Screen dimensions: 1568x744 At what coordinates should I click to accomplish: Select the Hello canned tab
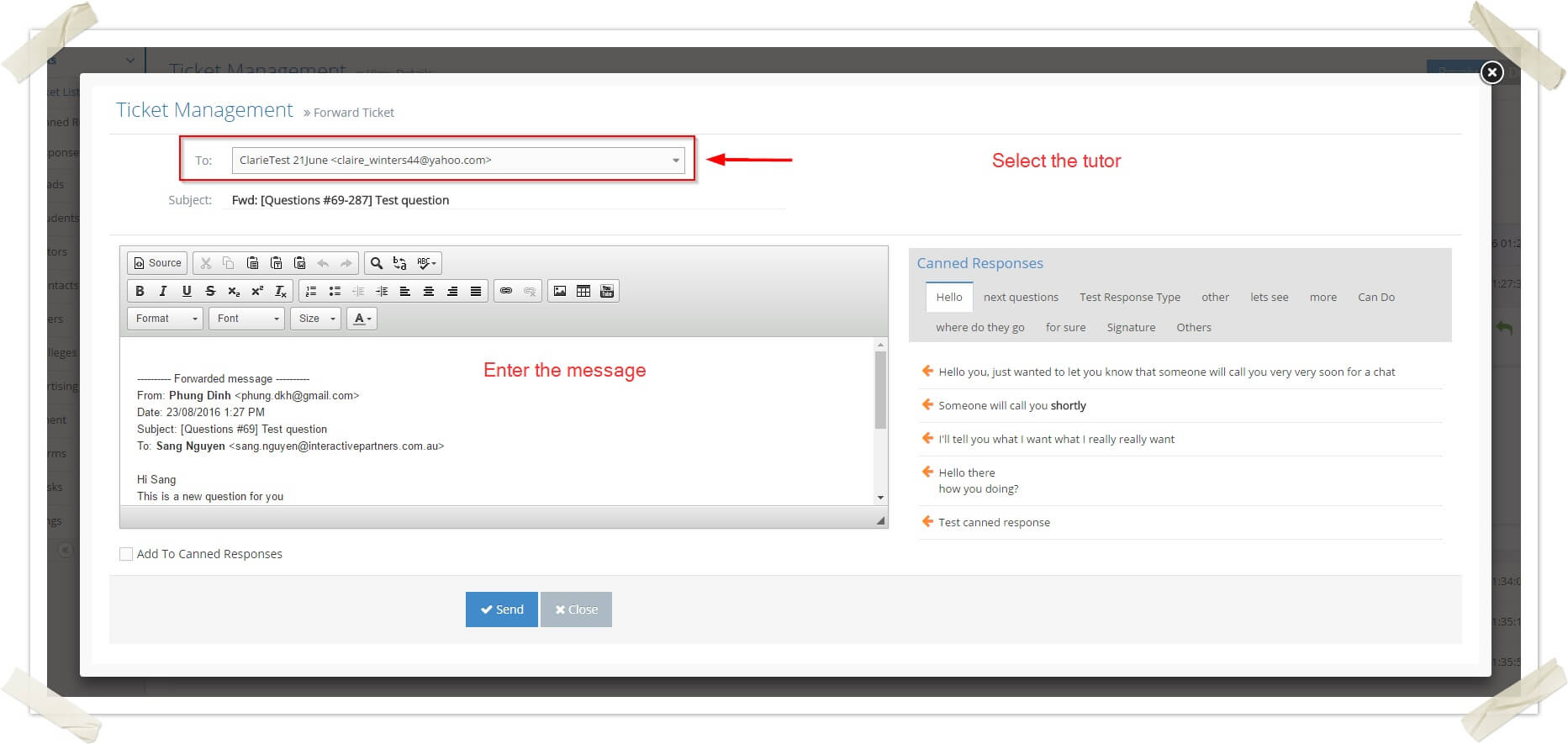tap(949, 297)
